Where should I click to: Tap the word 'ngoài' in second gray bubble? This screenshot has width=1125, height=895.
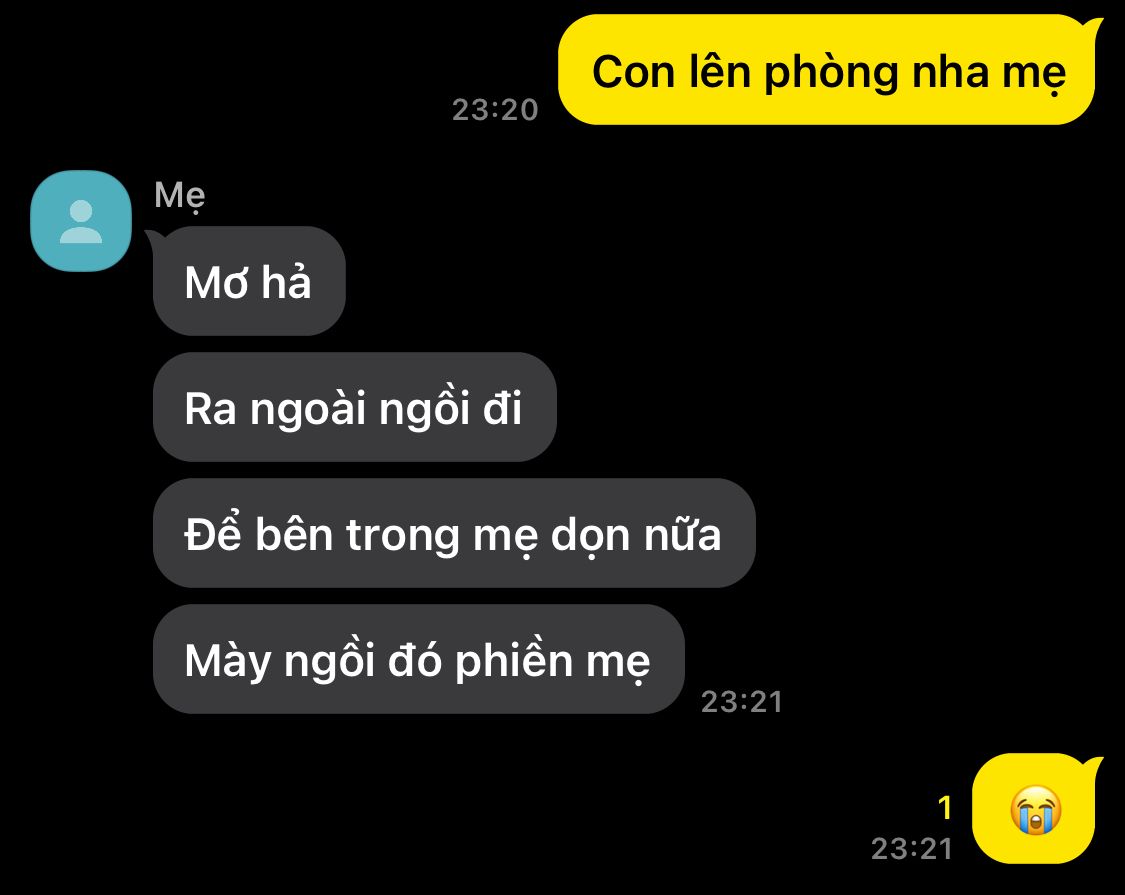[308, 410]
